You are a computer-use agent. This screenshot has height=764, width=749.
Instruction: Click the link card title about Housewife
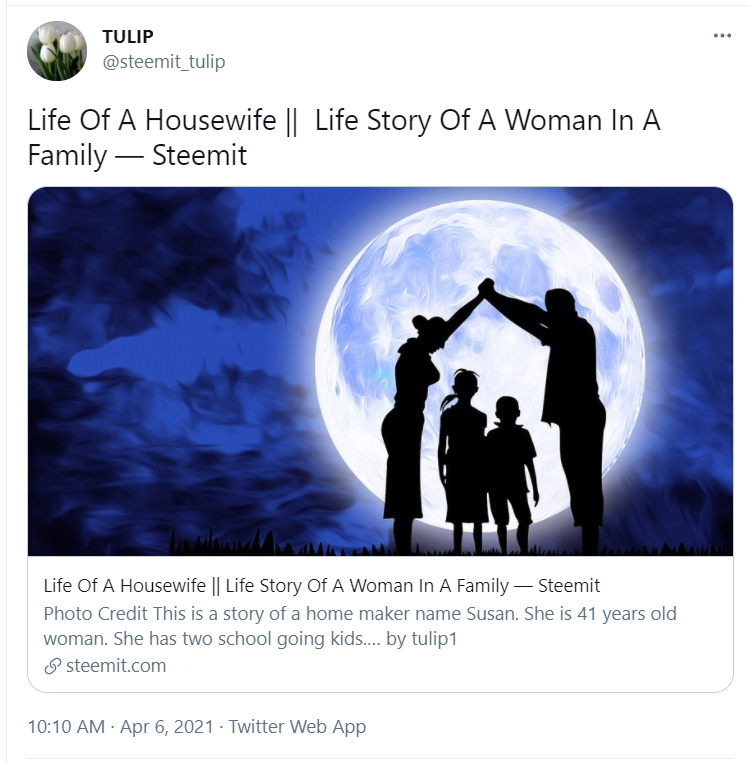[322, 586]
